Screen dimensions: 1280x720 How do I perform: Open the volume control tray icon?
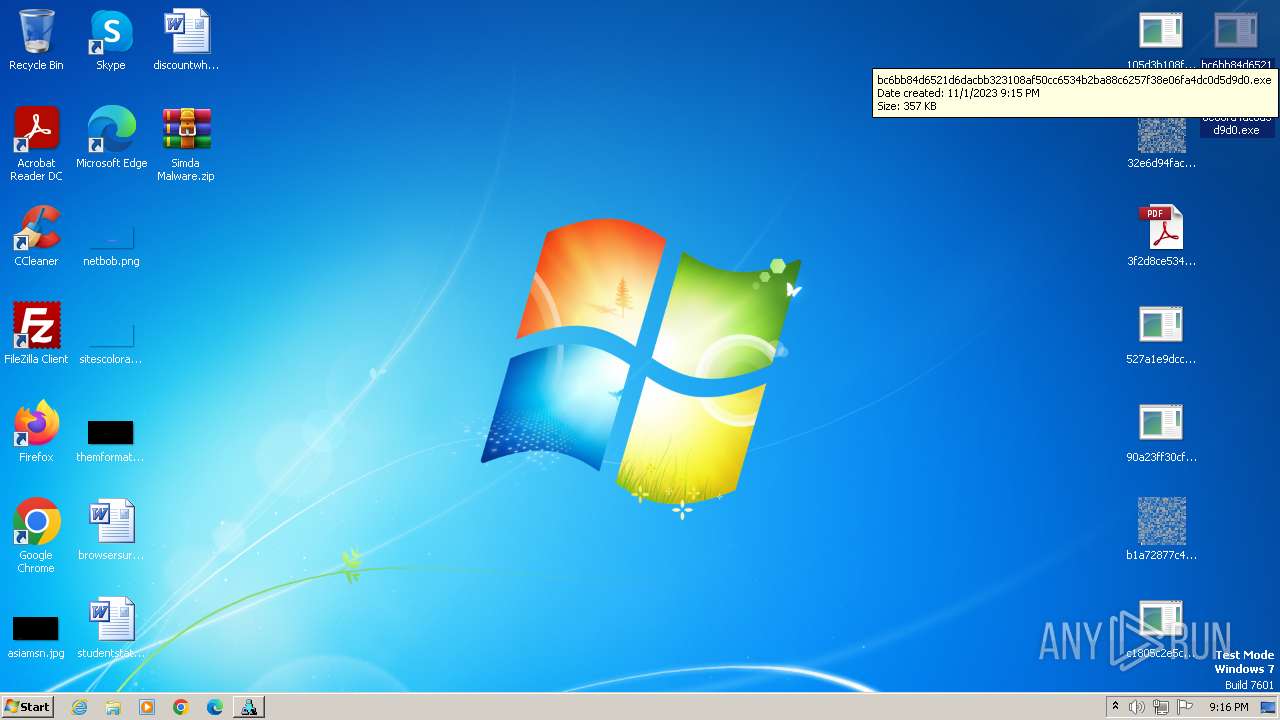pos(1137,707)
